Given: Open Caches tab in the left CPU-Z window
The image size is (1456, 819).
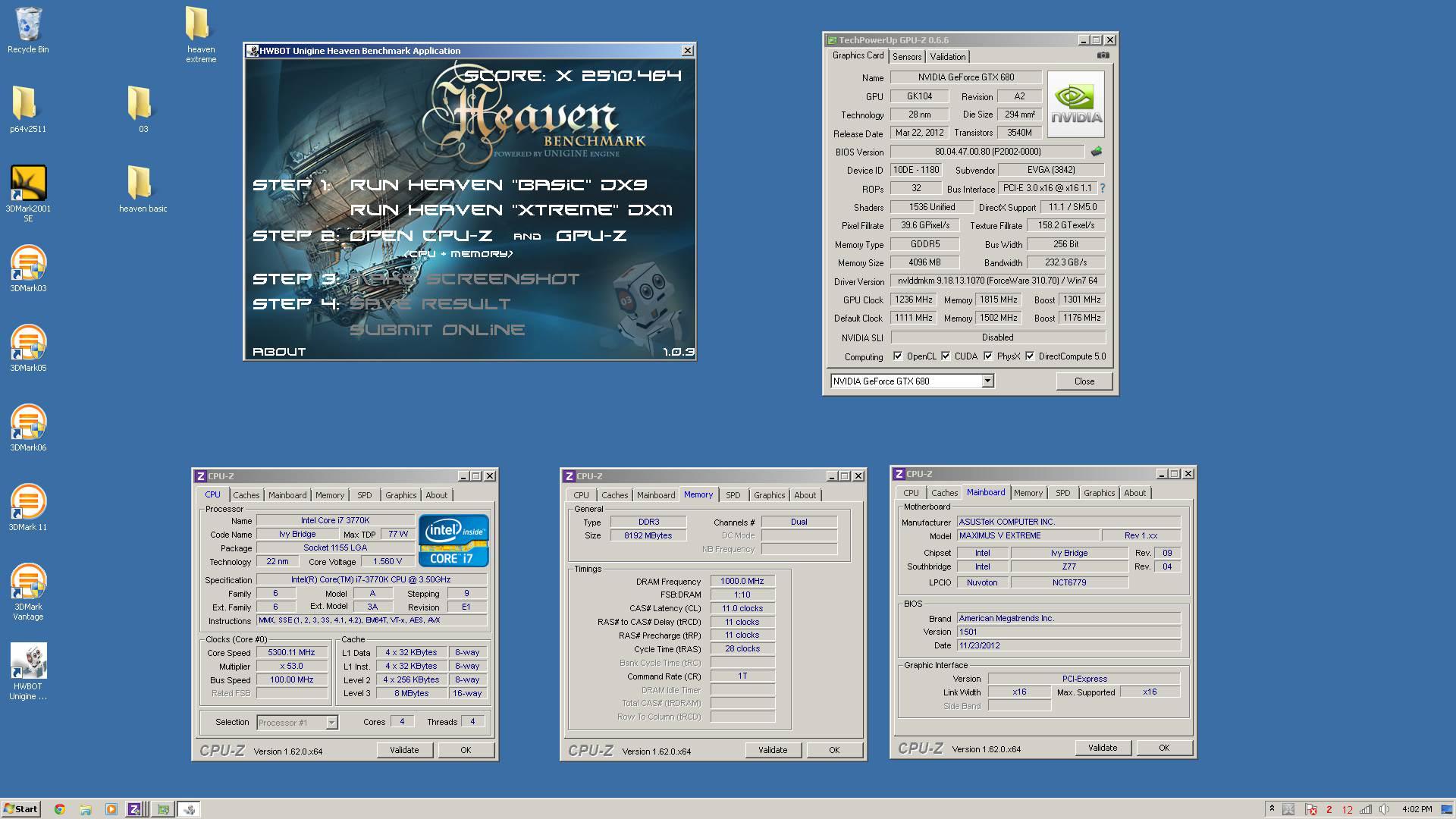Looking at the screenshot, I should coord(246,495).
